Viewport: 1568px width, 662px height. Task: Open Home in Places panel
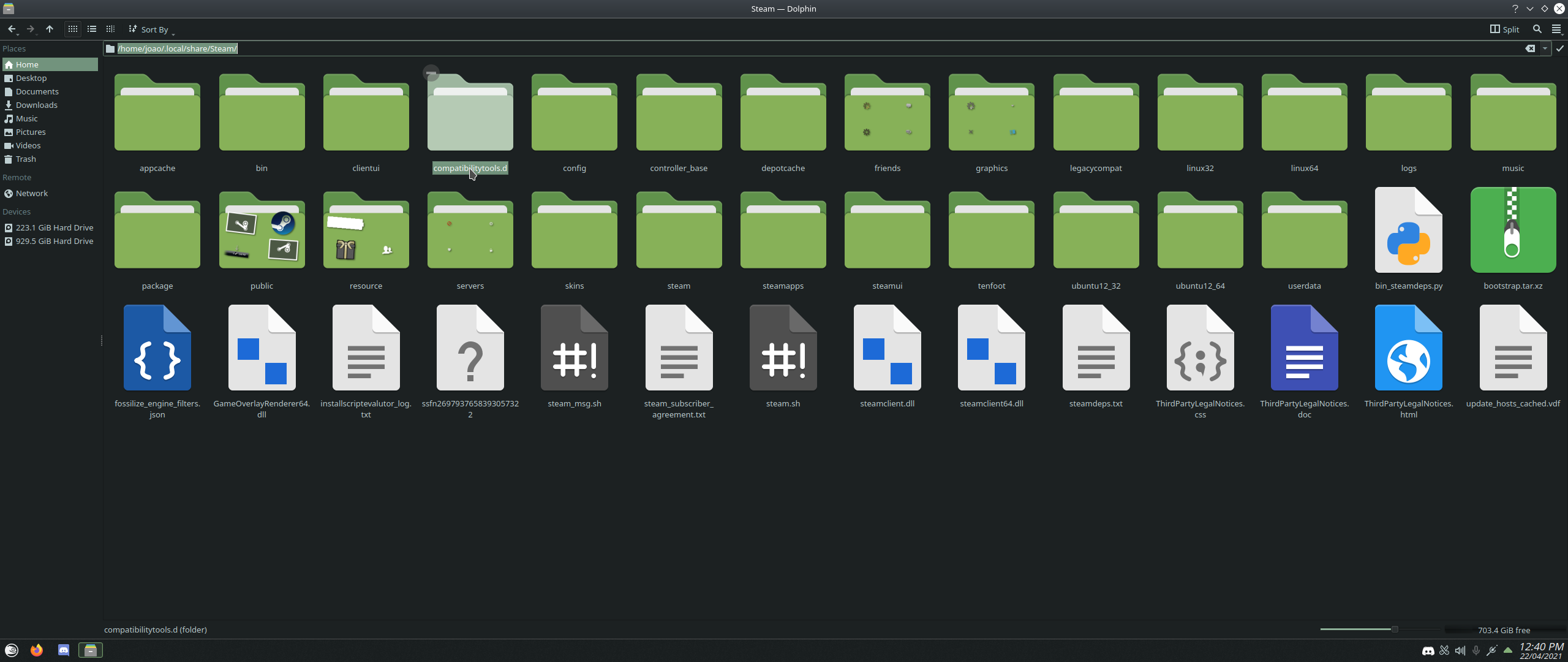pos(50,64)
